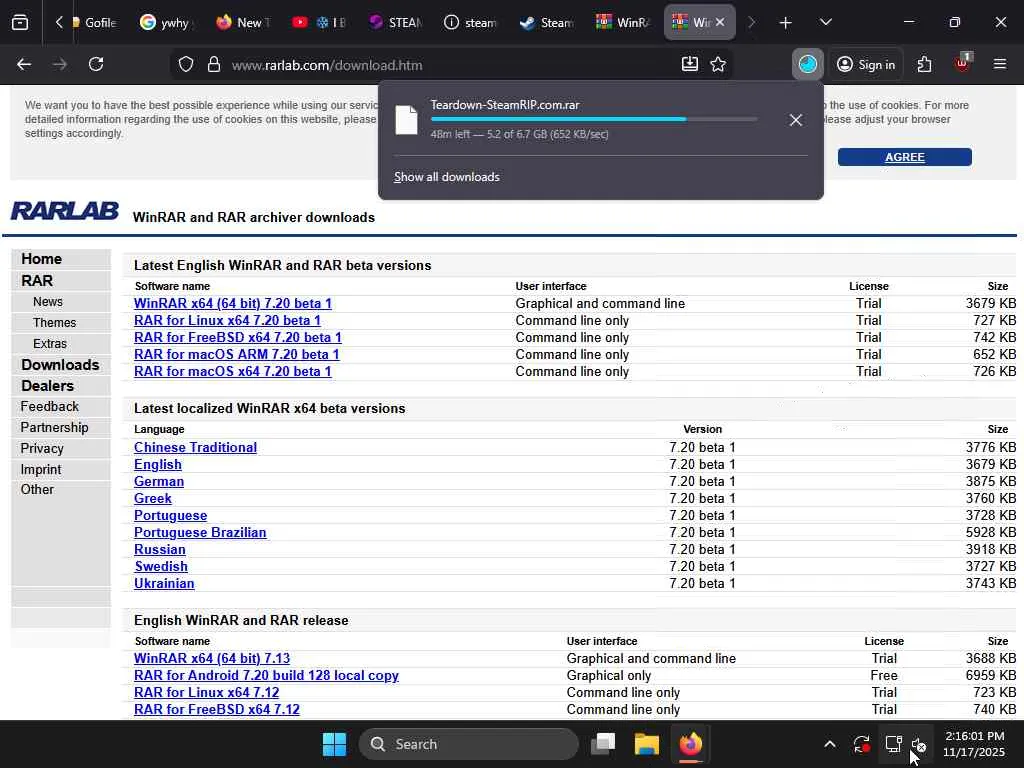The width and height of the screenshot is (1024, 768).
Task: Close the active WinRAR tab
Action: point(720,22)
